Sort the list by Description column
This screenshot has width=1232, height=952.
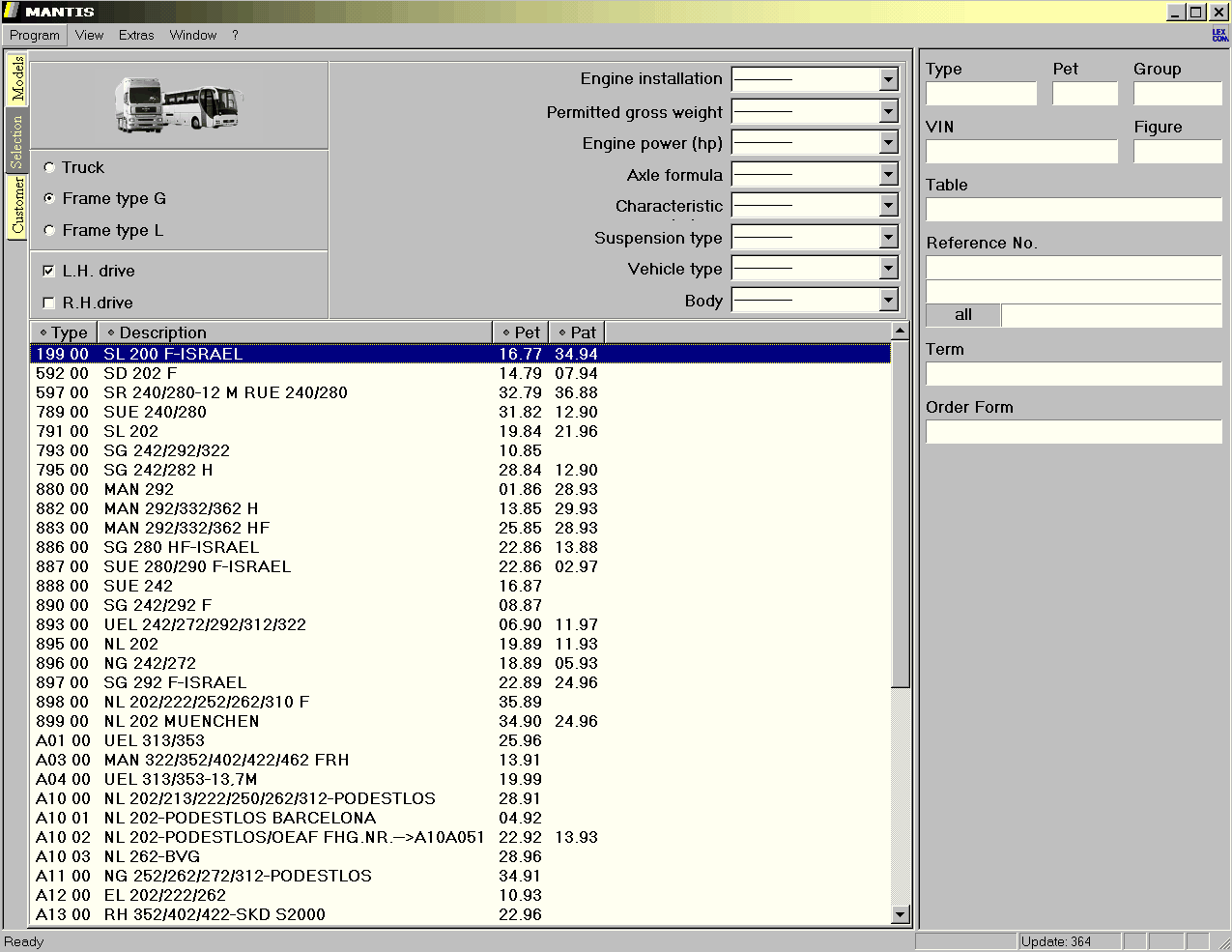tap(295, 332)
